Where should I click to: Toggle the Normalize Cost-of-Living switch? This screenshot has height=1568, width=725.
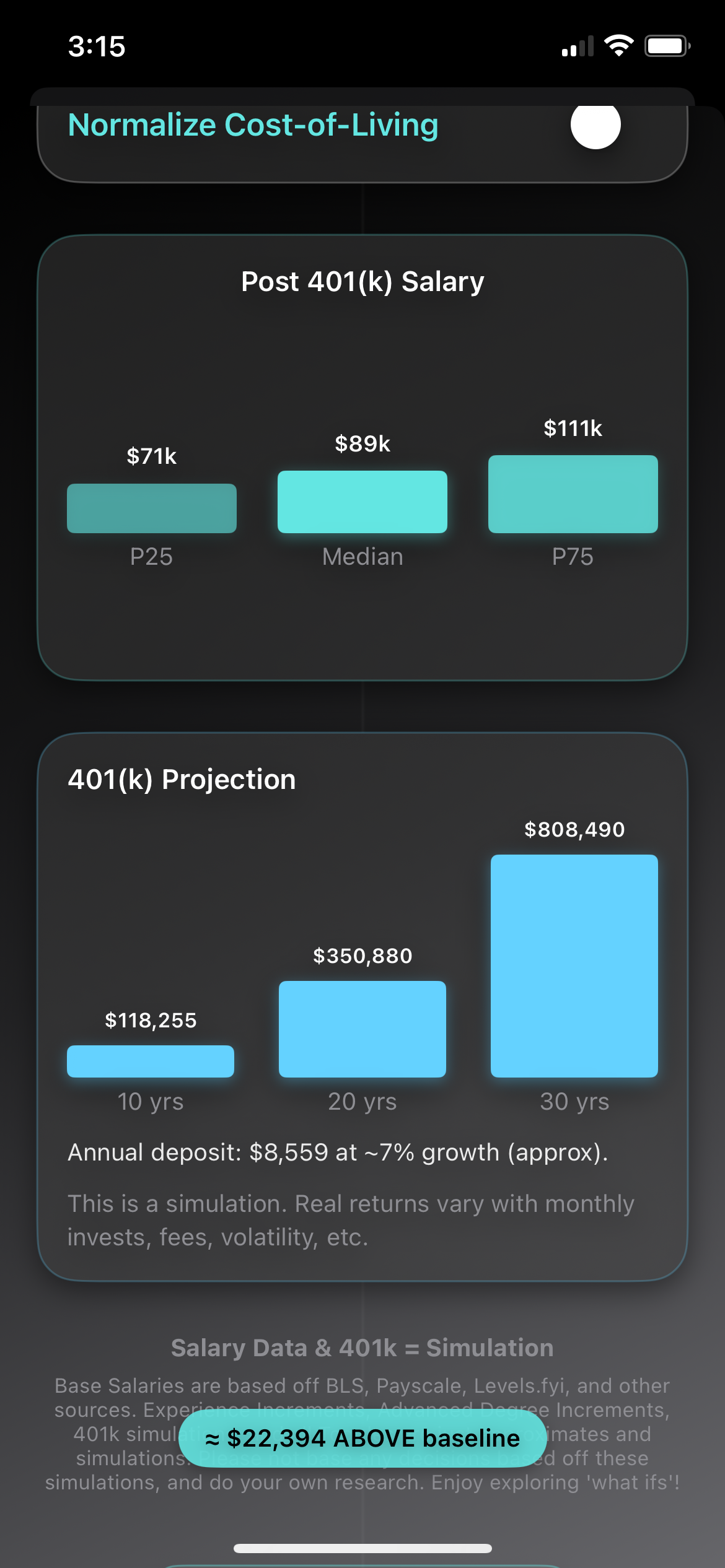[595, 126]
